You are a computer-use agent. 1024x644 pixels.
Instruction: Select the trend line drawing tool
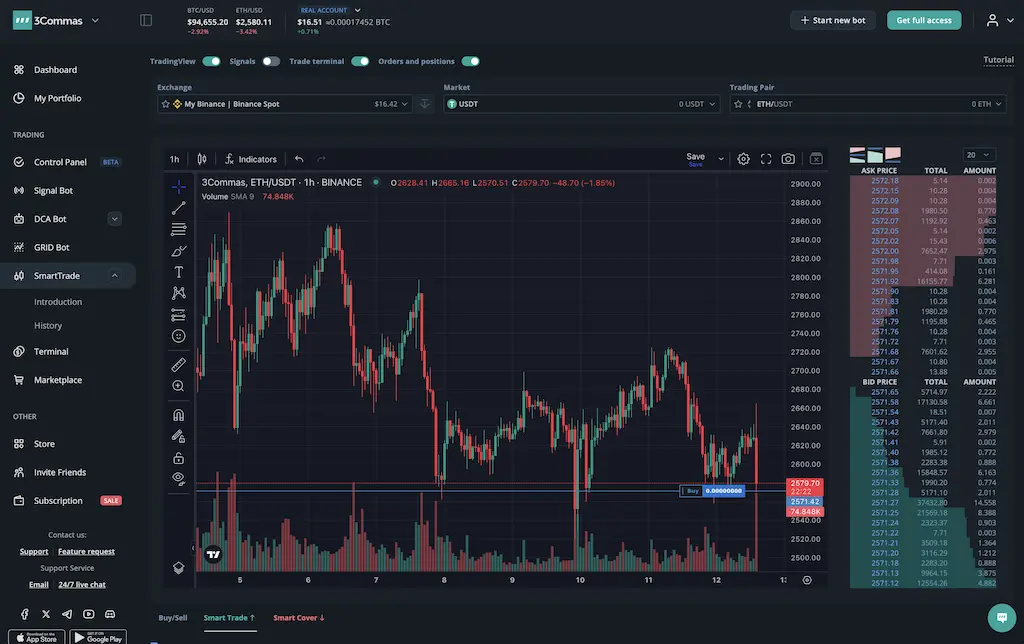point(179,208)
